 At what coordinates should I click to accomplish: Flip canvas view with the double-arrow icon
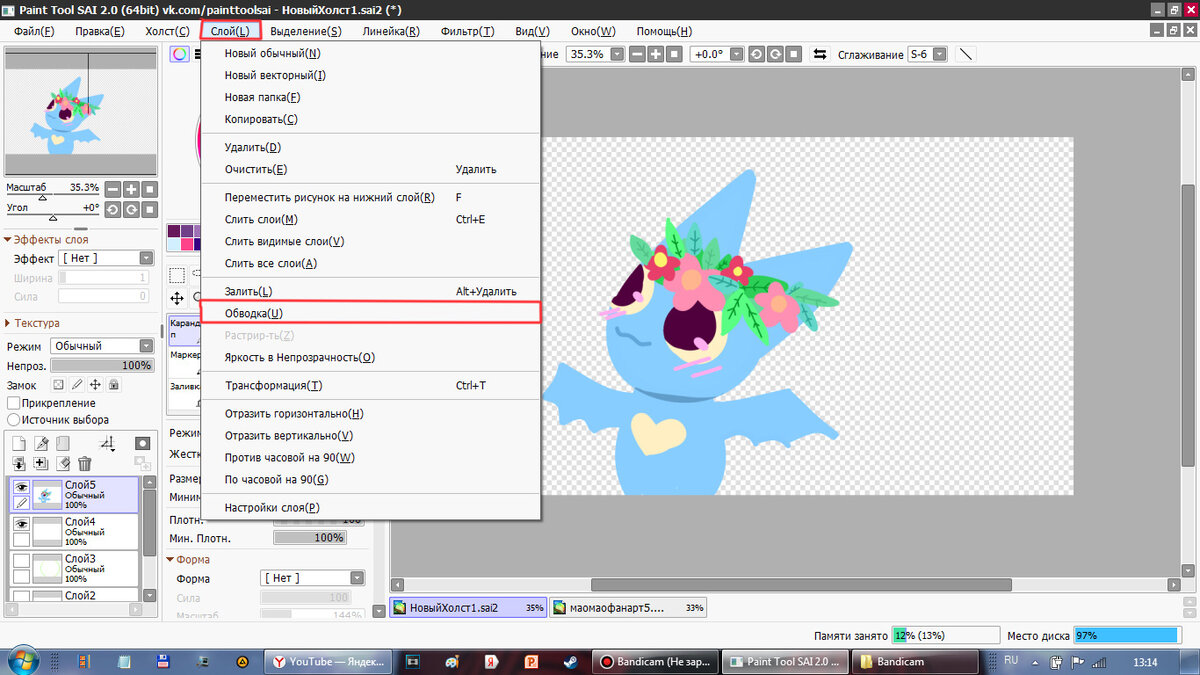tap(820, 54)
